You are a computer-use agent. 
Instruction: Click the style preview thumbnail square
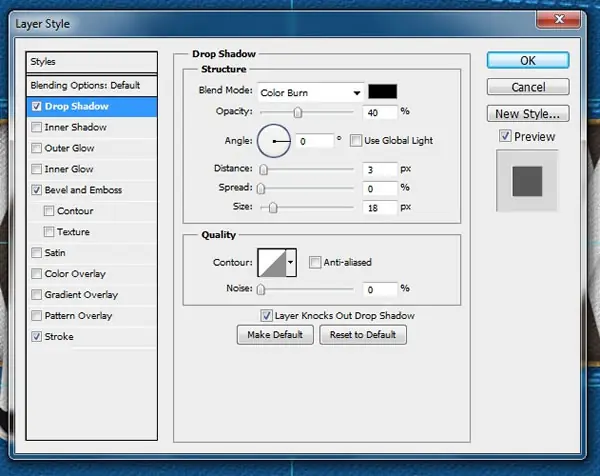pyautogui.click(x=527, y=181)
